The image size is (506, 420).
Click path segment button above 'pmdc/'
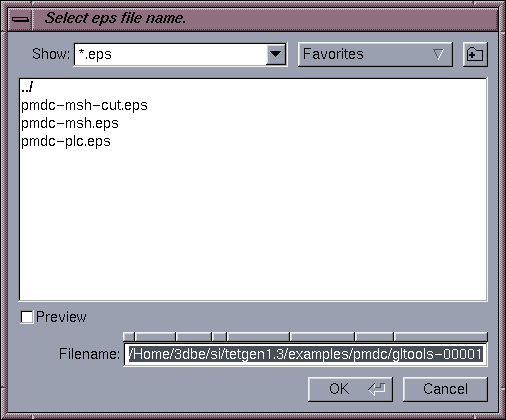click(x=374, y=336)
